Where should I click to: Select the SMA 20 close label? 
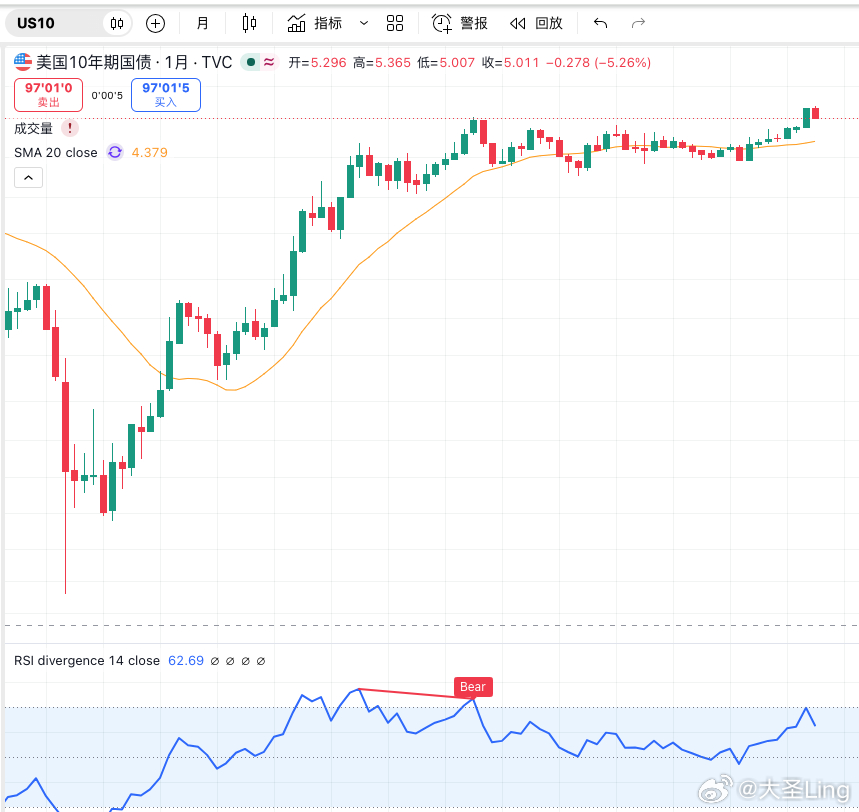pyautogui.click(x=56, y=152)
